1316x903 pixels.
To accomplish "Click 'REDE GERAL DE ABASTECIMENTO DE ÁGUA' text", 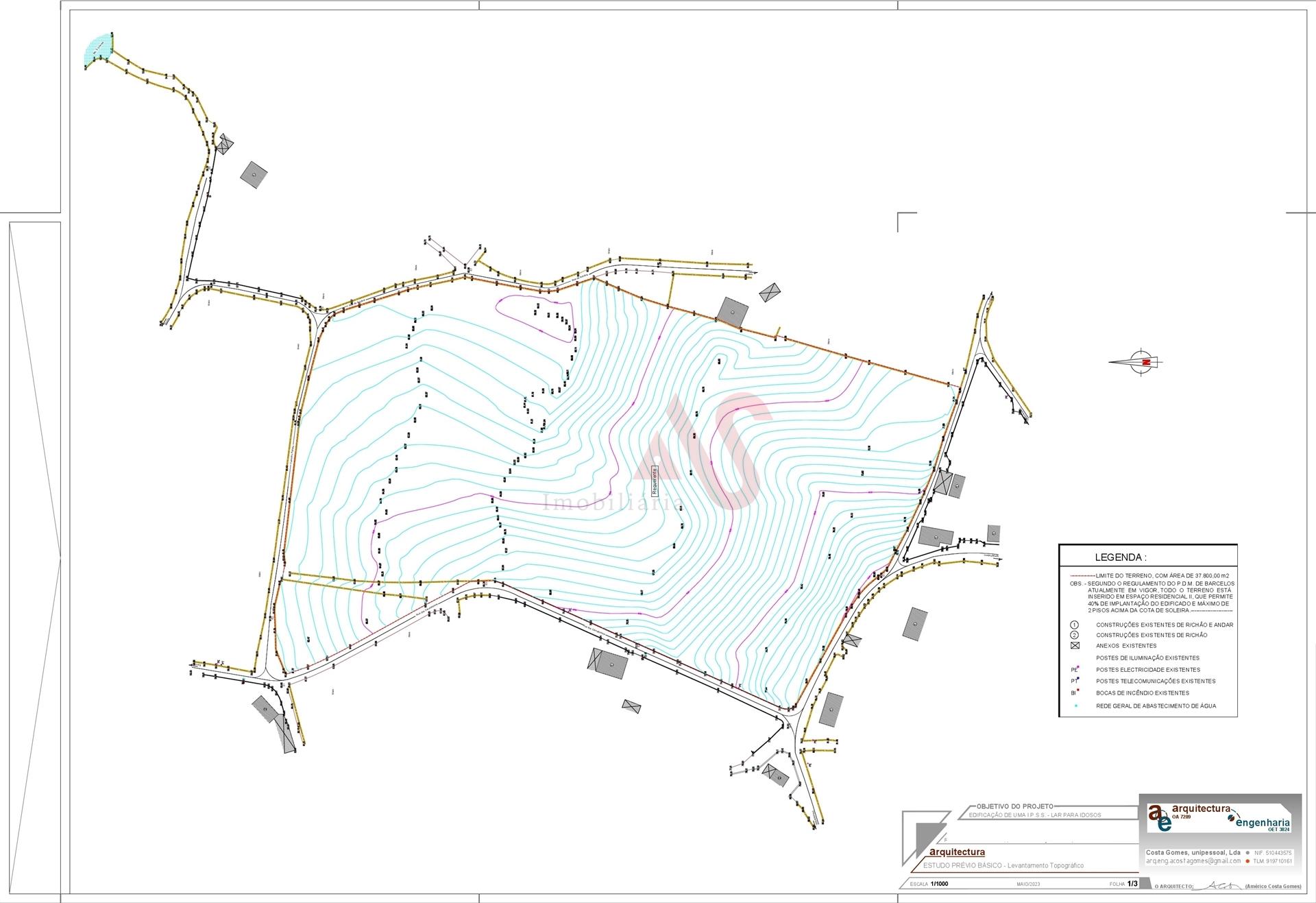I will pyautogui.click(x=1156, y=706).
